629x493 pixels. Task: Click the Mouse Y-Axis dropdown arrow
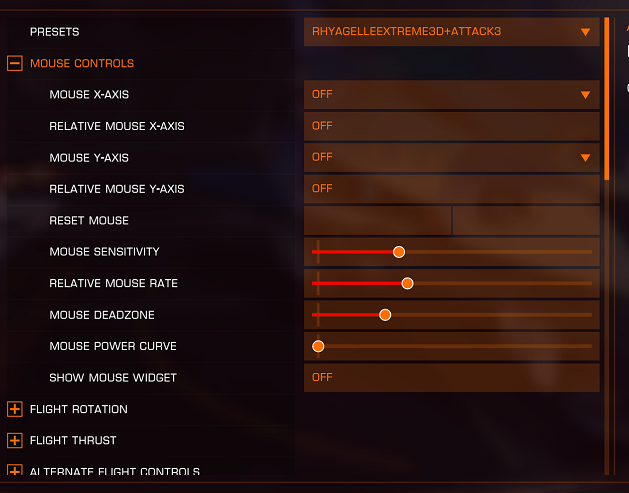pyautogui.click(x=585, y=158)
